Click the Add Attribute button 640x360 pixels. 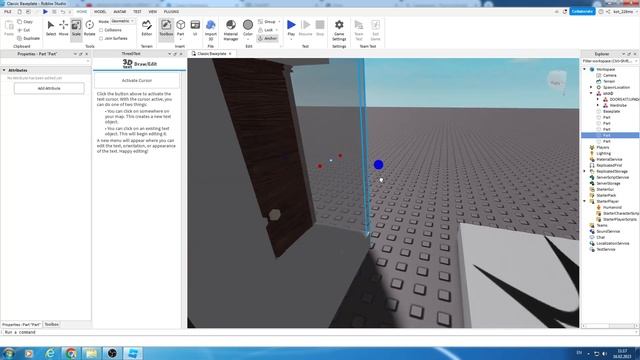coord(49,88)
